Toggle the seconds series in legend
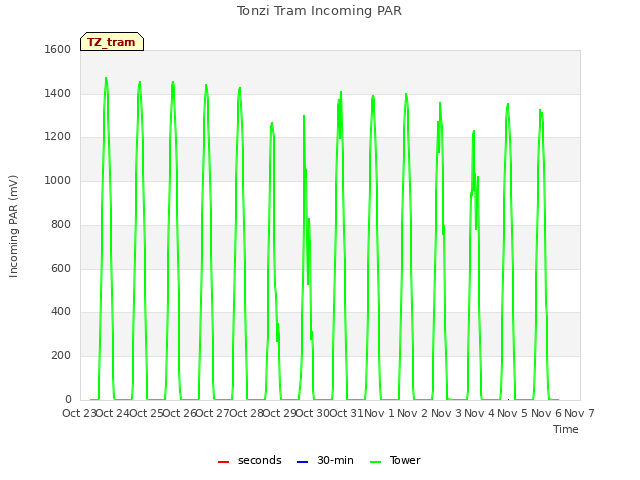640x480 pixels. pos(250,460)
